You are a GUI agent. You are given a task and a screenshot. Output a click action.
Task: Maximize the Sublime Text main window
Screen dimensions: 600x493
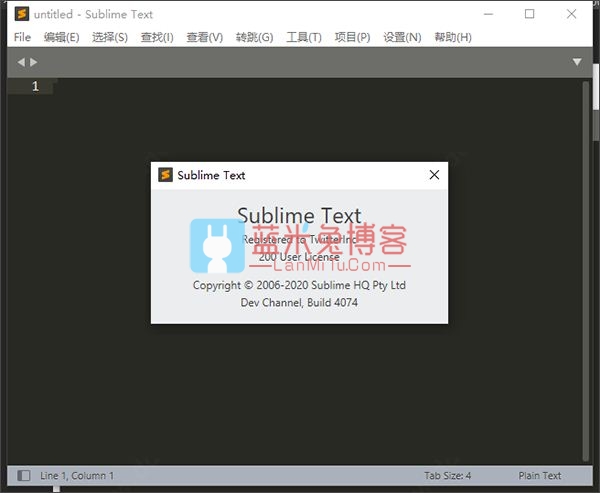coord(530,14)
